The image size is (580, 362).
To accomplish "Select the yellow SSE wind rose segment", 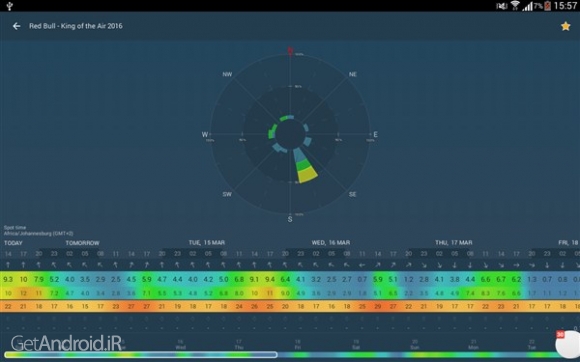I will [x=308, y=175].
